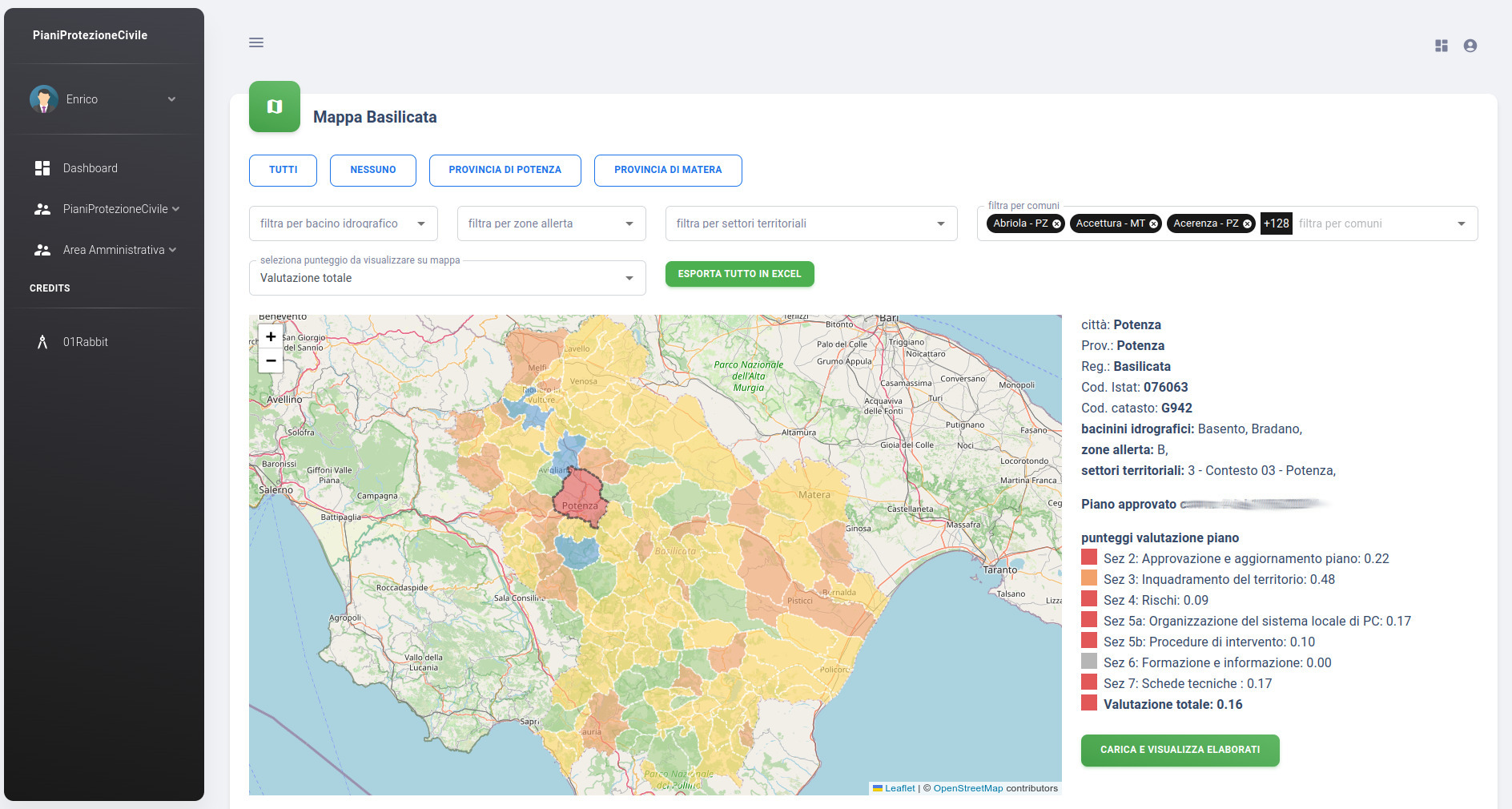Click the Cod. Istat value 076063
Screen dimensions: 1512x809
coord(1165,388)
